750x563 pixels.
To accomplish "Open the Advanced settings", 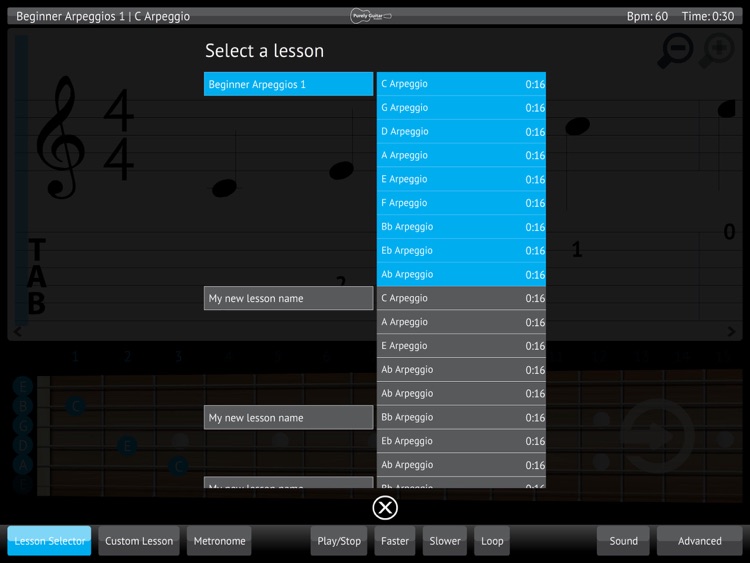I will coord(699,541).
